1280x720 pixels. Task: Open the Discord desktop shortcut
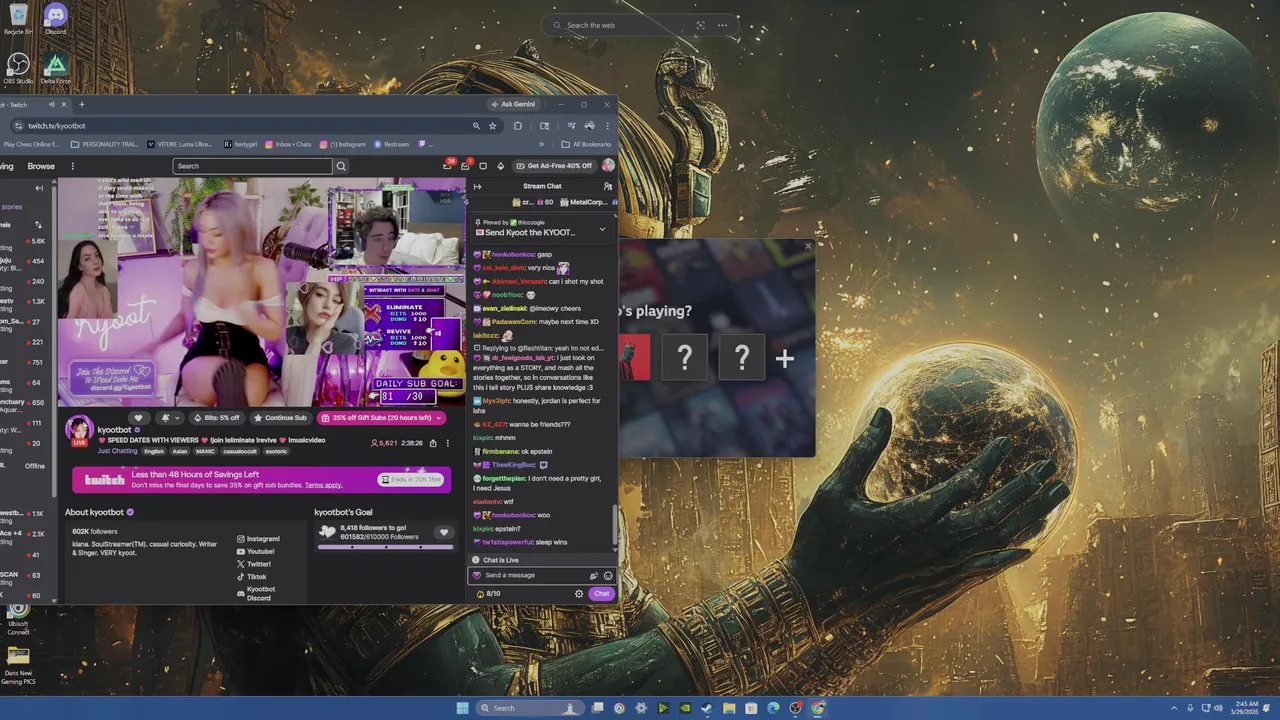tap(55, 19)
